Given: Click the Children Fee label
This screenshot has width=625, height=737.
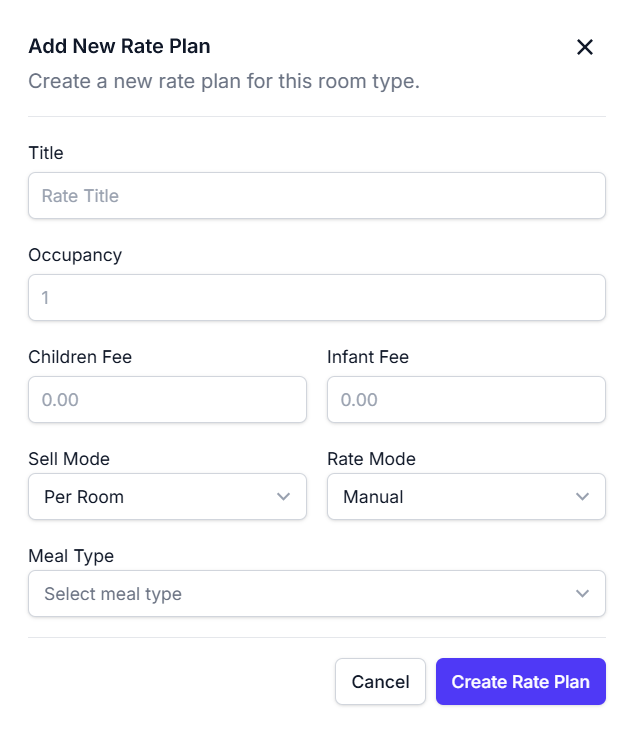Looking at the screenshot, I should pyautogui.click(x=80, y=357).
